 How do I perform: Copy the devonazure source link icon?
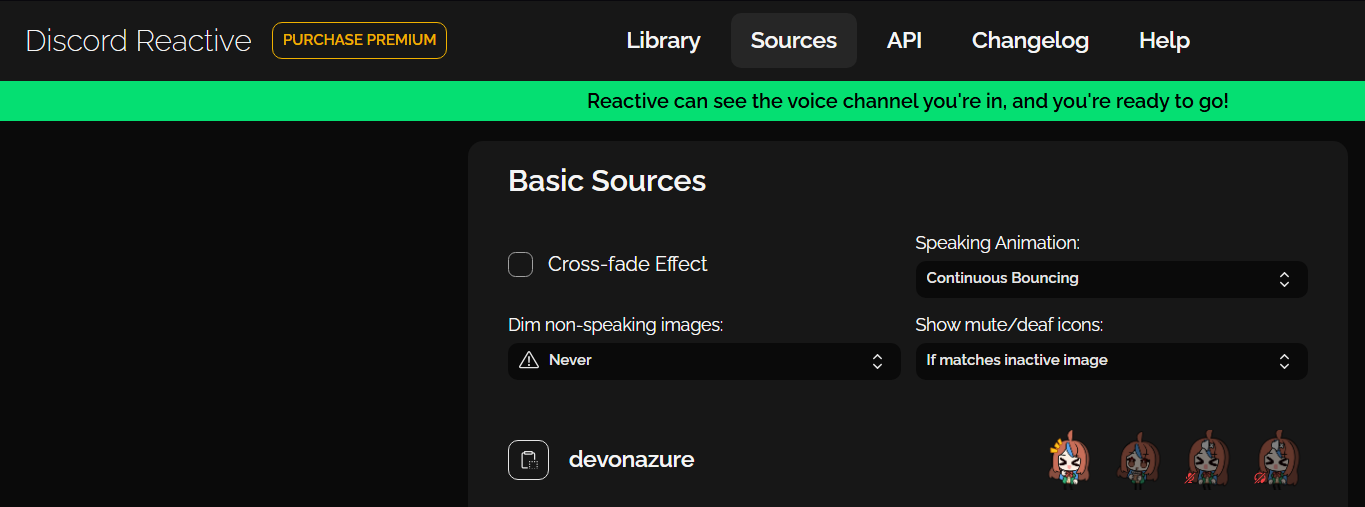(528, 460)
